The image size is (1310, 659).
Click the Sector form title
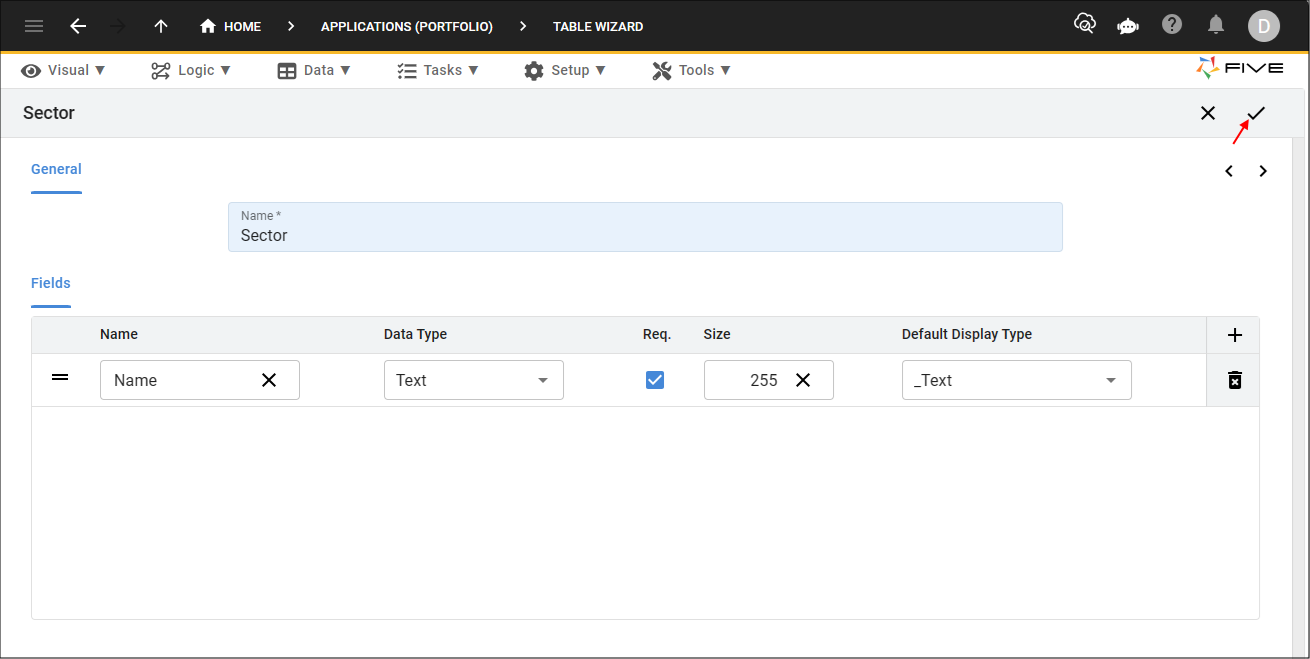[x=49, y=113]
